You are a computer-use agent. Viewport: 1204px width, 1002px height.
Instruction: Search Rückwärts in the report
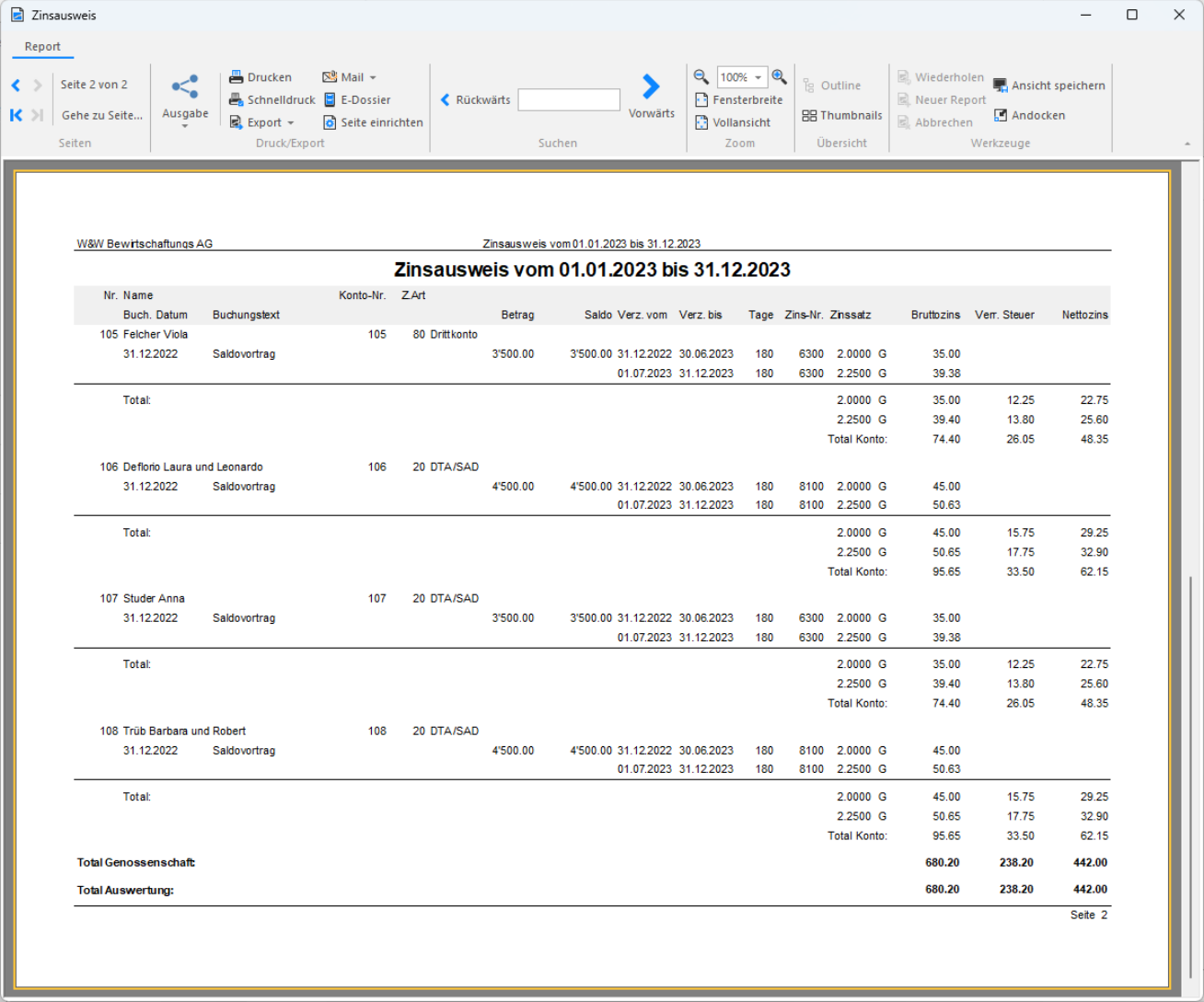pos(475,99)
